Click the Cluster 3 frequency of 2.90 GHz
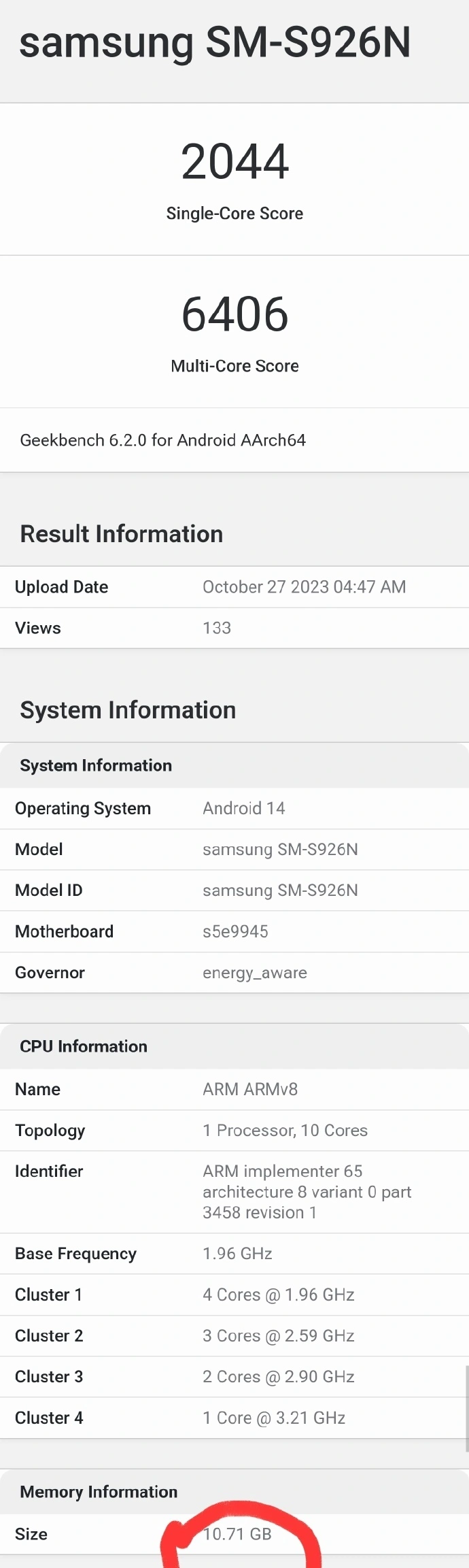This screenshot has height=1568, width=469. [278, 1376]
